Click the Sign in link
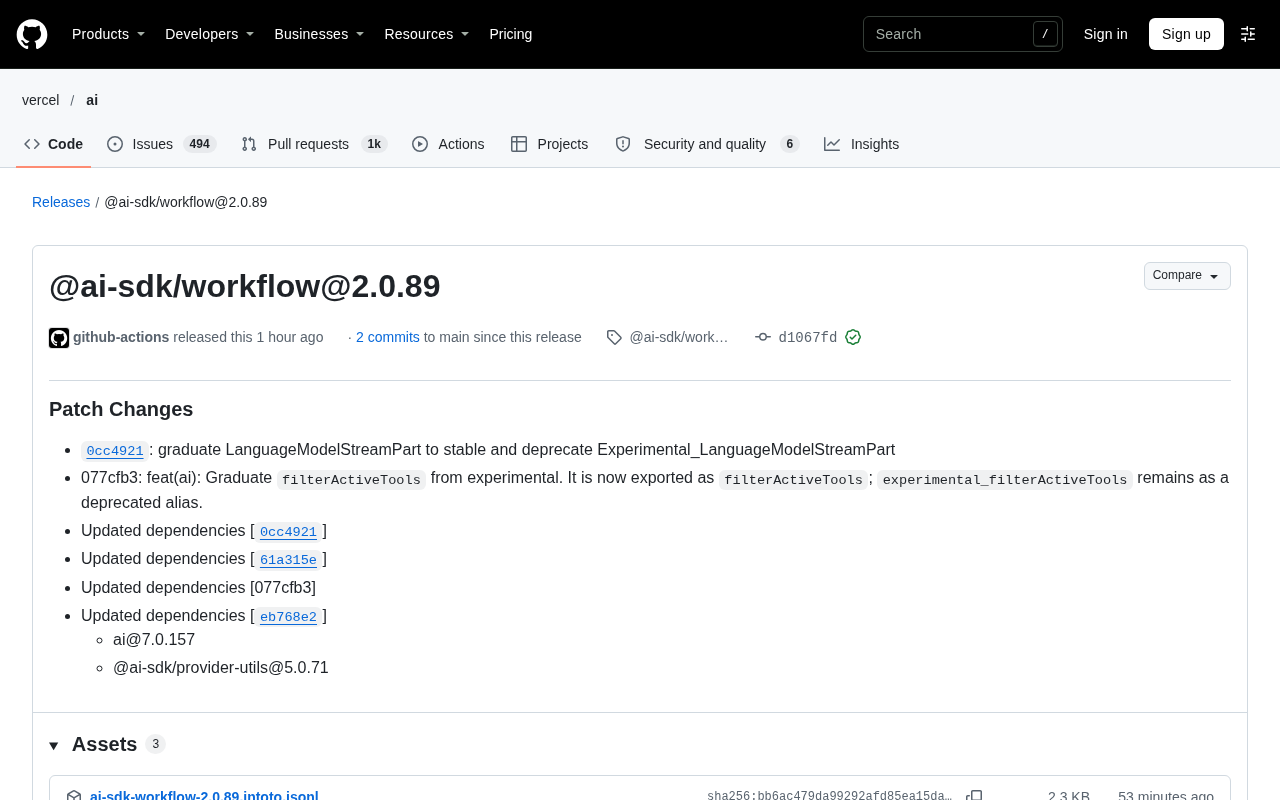The height and width of the screenshot is (800, 1280). [1105, 34]
